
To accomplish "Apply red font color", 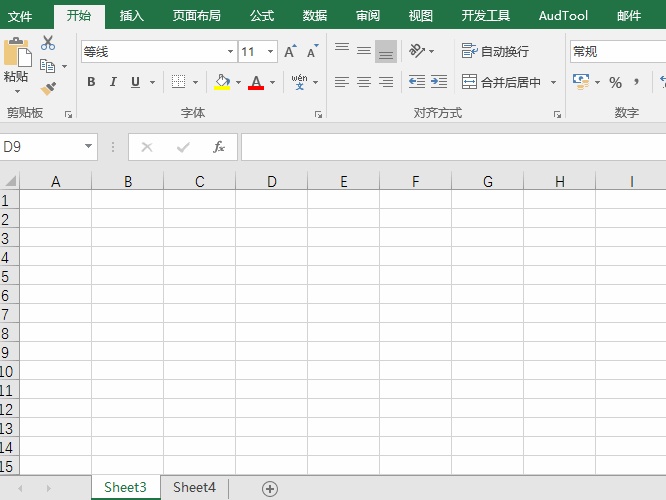I will [256, 82].
